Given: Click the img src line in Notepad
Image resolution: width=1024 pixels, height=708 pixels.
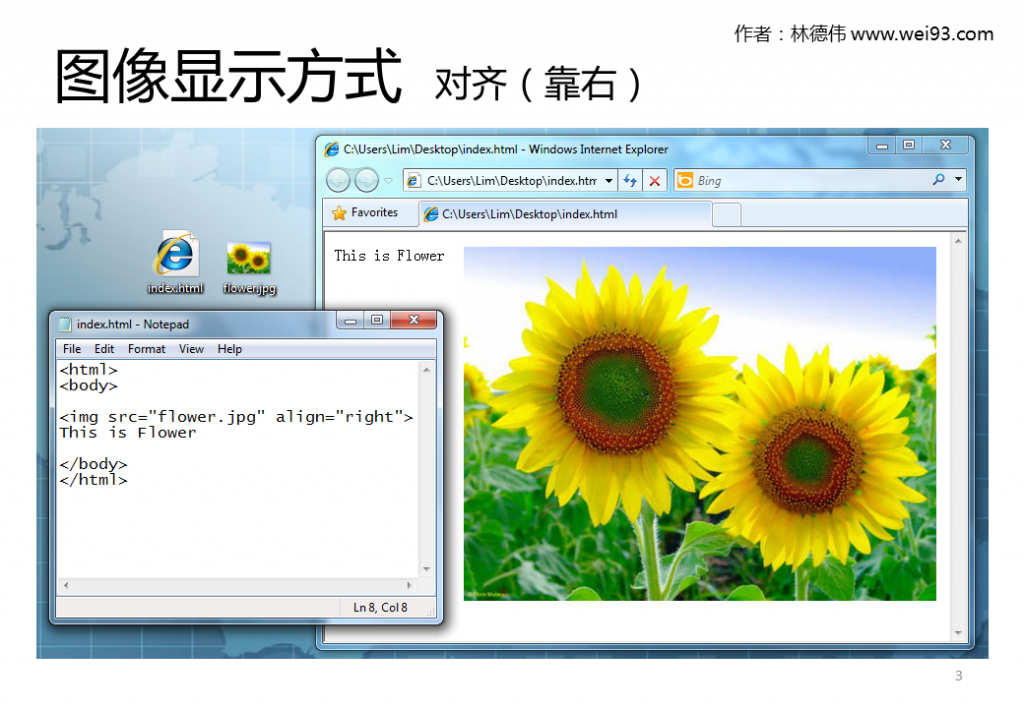Looking at the screenshot, I should point(236,417).
